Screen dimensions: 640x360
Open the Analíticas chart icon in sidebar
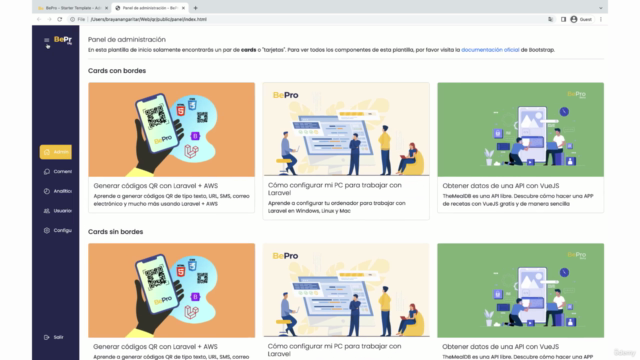[47, 191]
